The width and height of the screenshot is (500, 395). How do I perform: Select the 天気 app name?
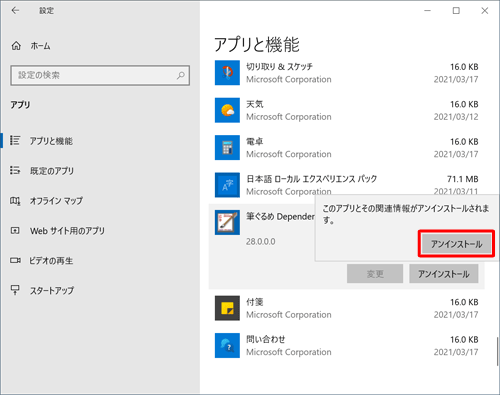point(255,104)
